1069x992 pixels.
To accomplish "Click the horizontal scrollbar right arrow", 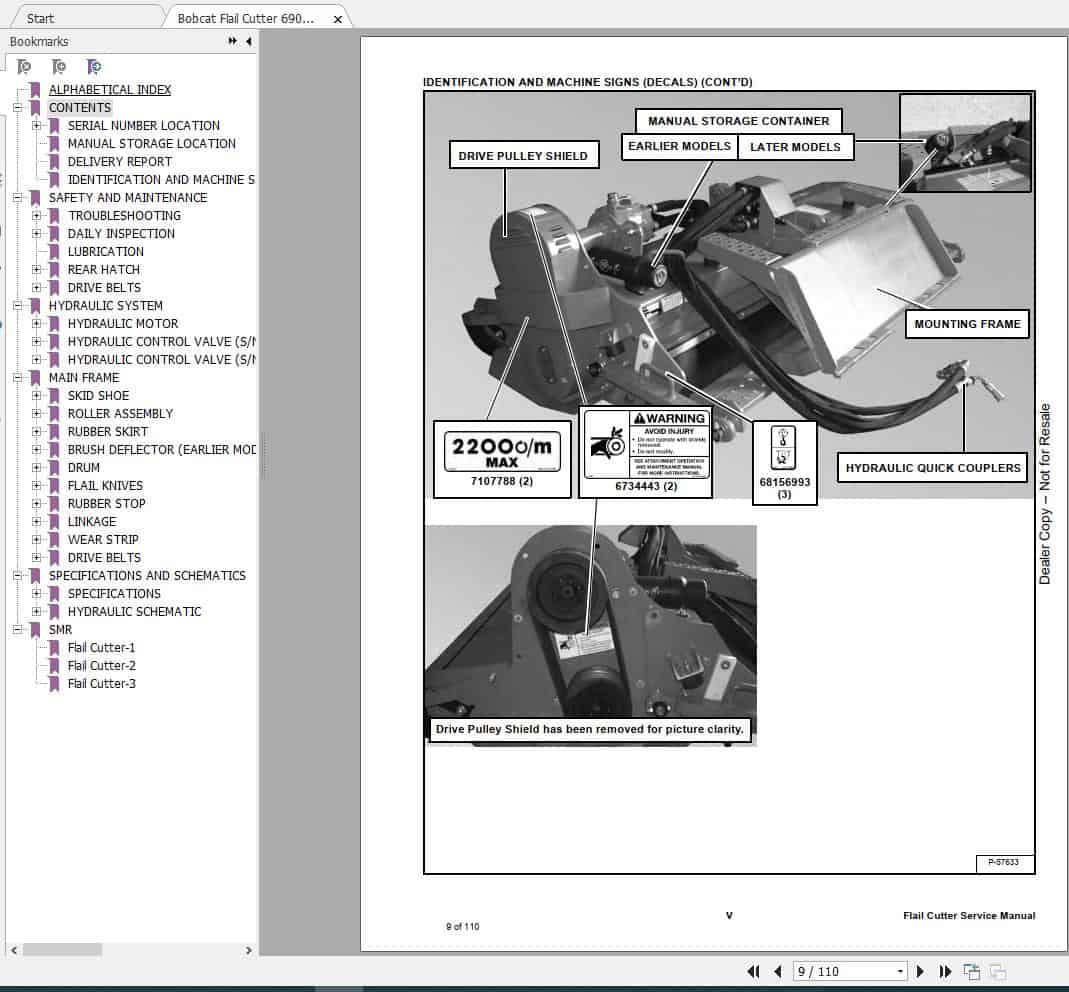I will point(248,951).
